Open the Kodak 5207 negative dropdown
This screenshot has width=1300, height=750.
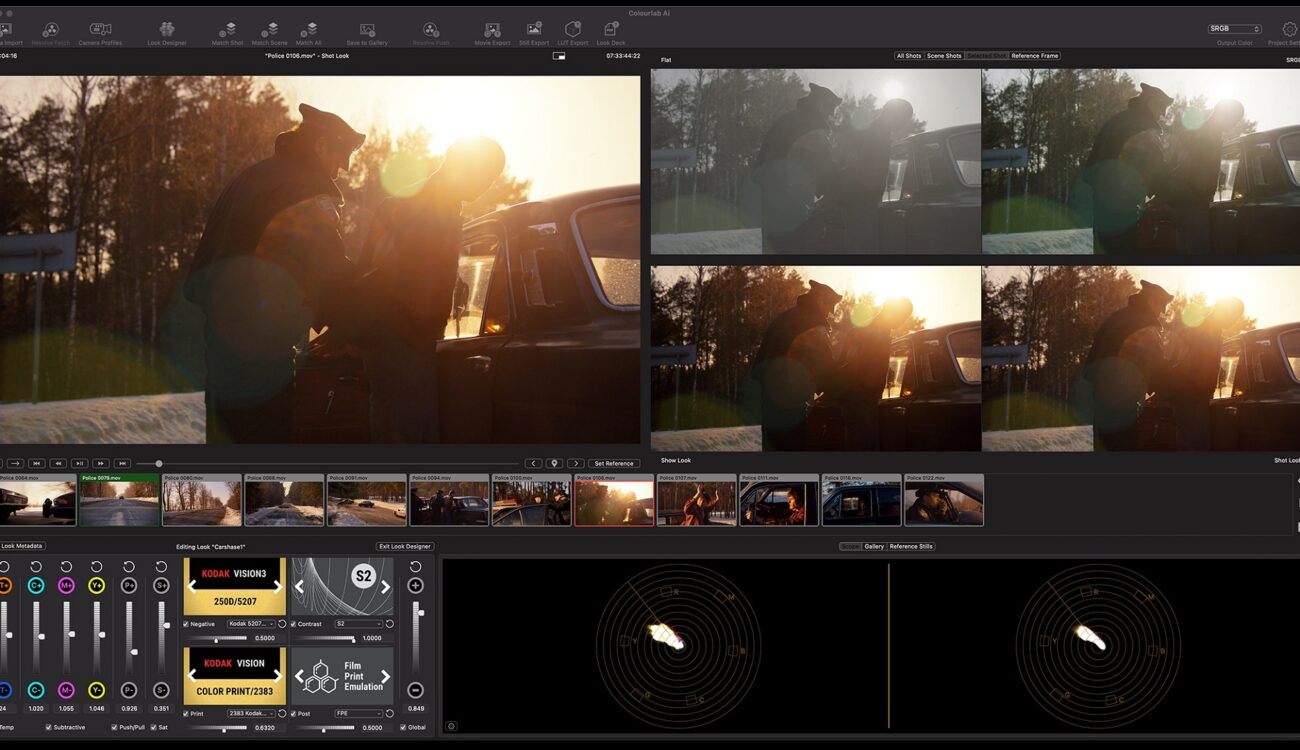[x=251, y=624]
